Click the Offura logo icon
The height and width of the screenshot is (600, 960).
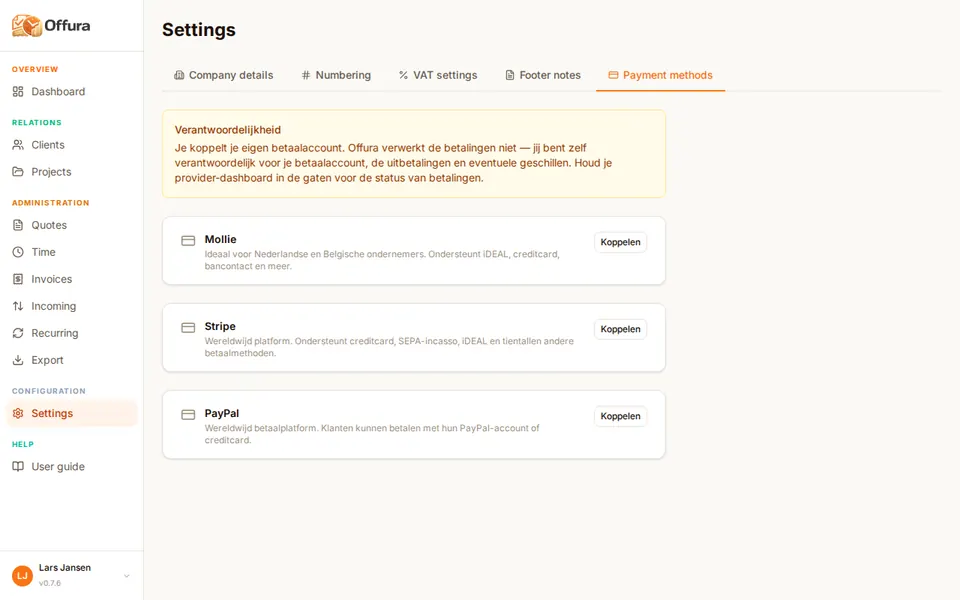pyautogui.click(x=27, y=25)
